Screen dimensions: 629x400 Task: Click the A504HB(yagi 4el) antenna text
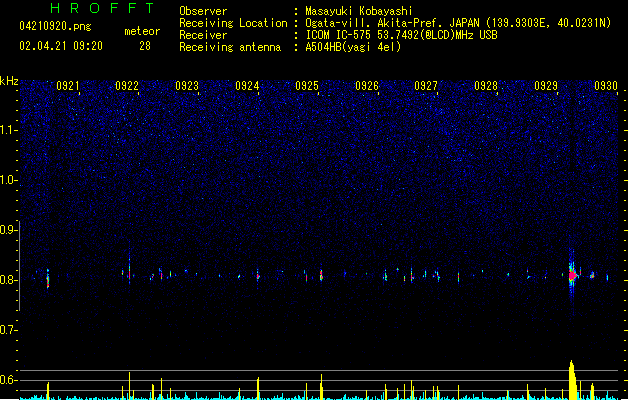coord(353,47)
